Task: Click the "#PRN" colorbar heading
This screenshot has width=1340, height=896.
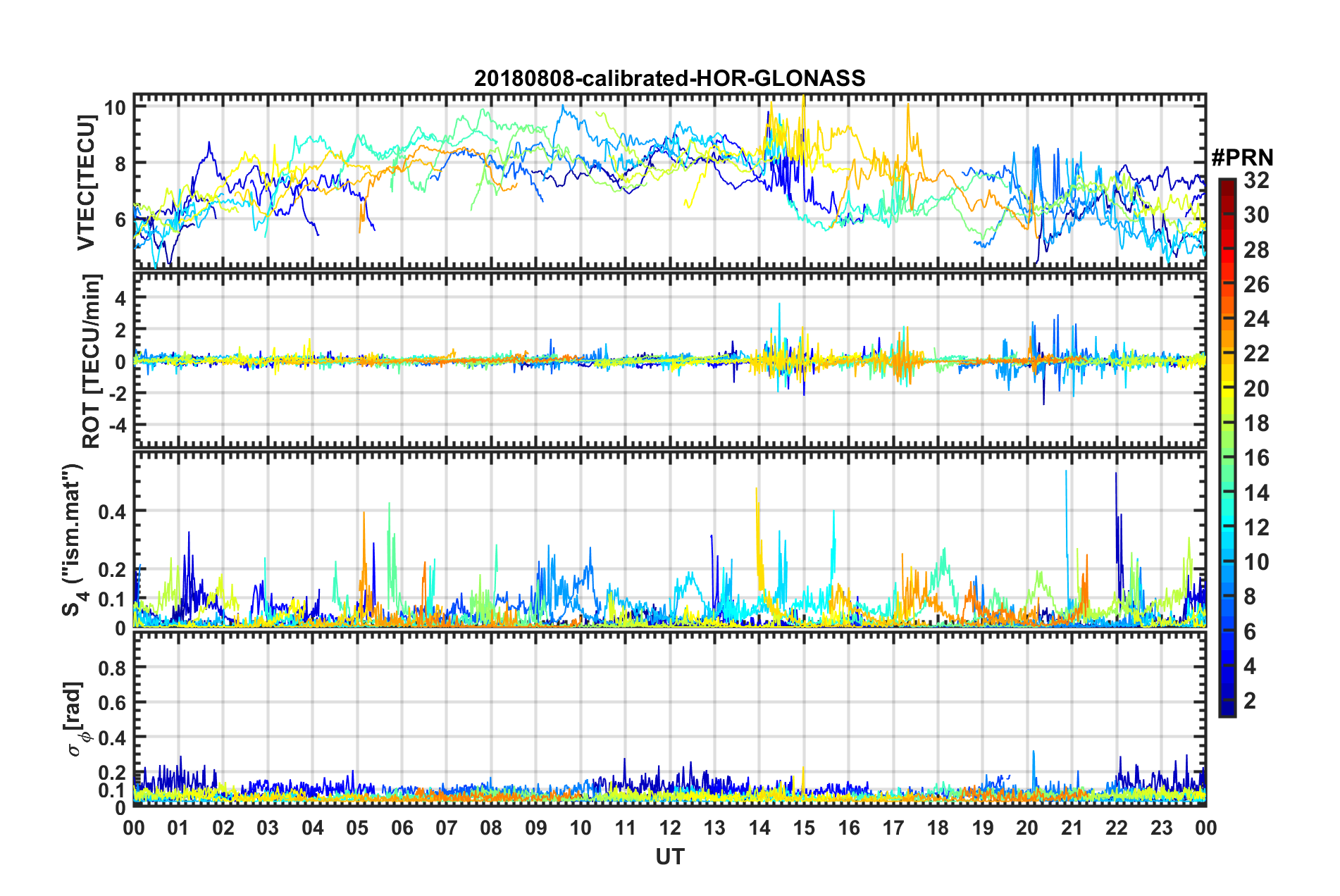Action: click(x=1242, y=158)
